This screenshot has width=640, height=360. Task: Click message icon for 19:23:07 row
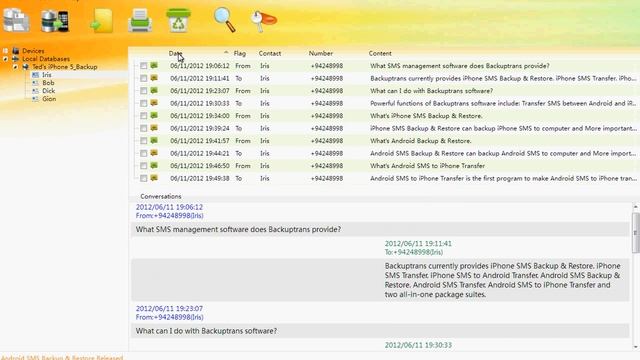click(x=154, y=90)
